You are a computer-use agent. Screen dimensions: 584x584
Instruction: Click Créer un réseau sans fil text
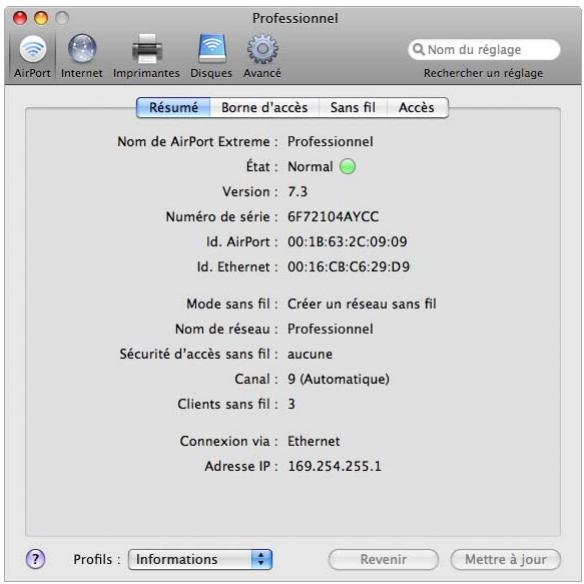(x=362, y=304)
